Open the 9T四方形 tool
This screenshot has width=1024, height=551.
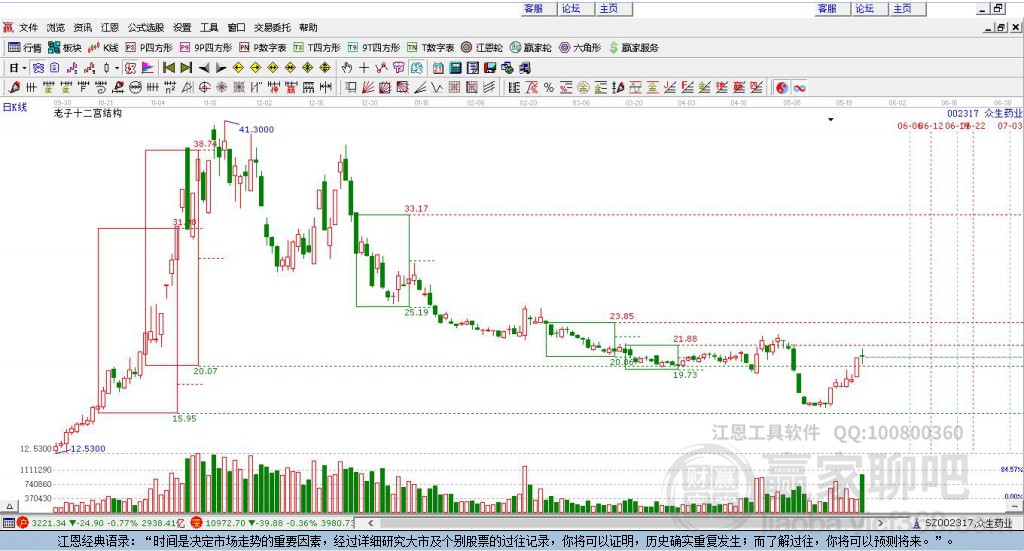pos(374,48)
